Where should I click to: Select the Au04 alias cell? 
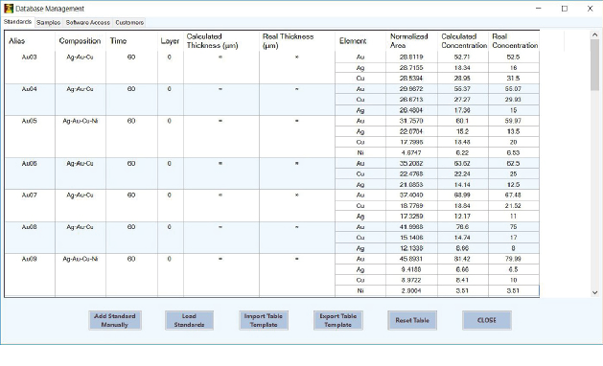30,99
